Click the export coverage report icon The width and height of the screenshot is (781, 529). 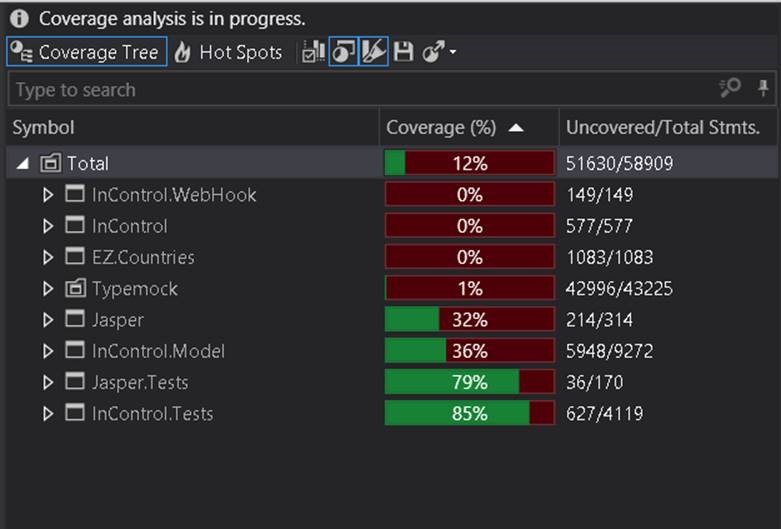tap(433, 52)
